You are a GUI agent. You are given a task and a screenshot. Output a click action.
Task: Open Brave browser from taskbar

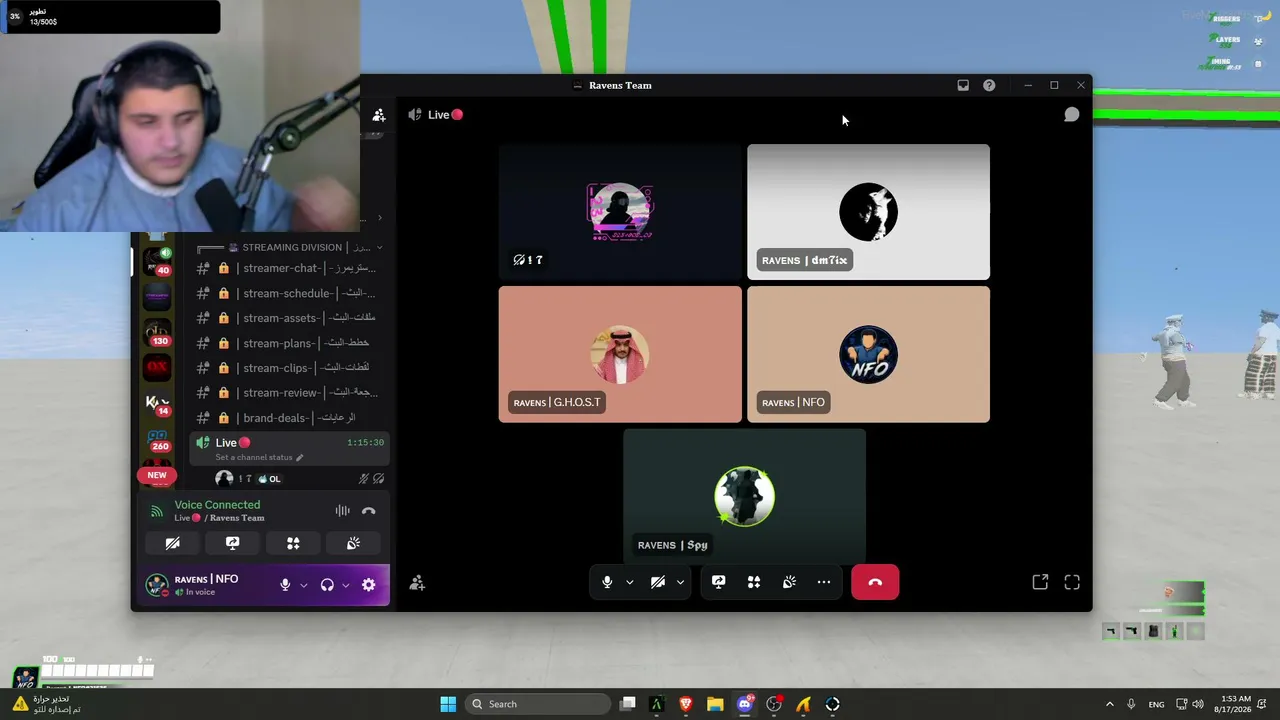[686, 704]
